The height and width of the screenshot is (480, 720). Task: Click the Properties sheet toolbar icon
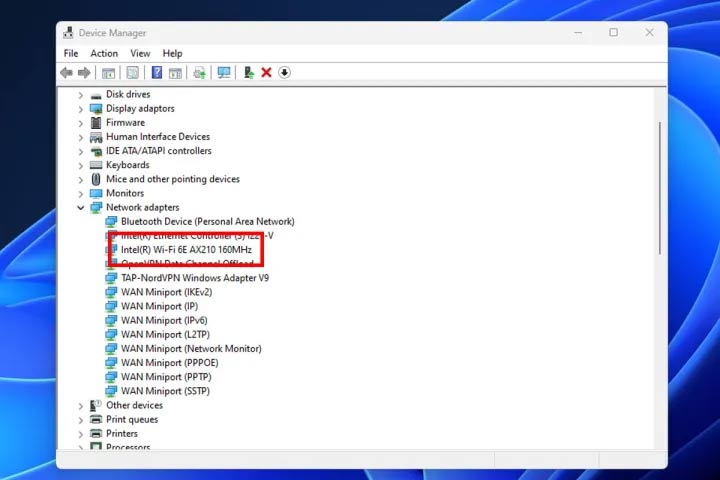132,73
